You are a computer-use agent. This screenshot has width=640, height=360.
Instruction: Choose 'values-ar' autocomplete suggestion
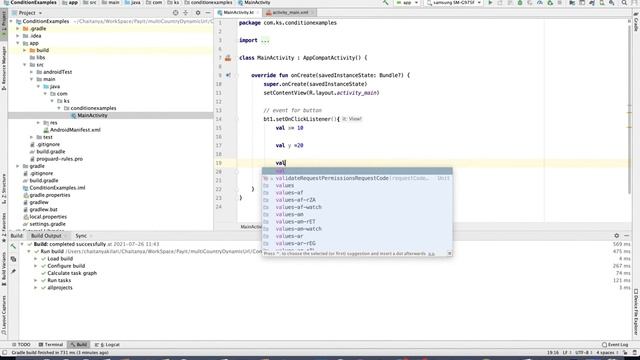point(357,236)
